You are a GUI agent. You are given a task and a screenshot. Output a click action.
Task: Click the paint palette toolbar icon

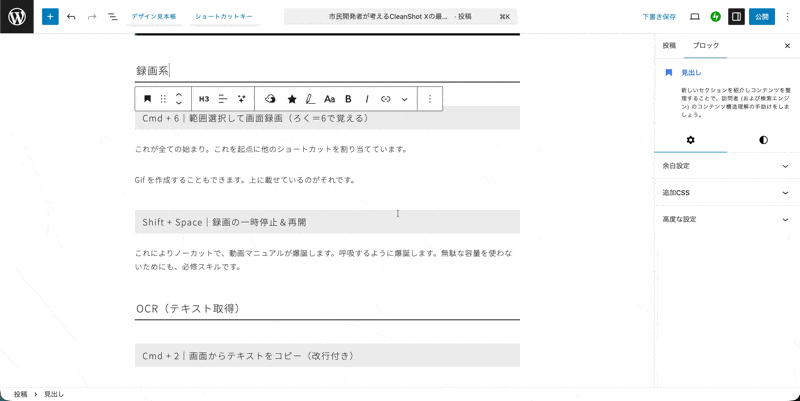[x=270, y=99]
